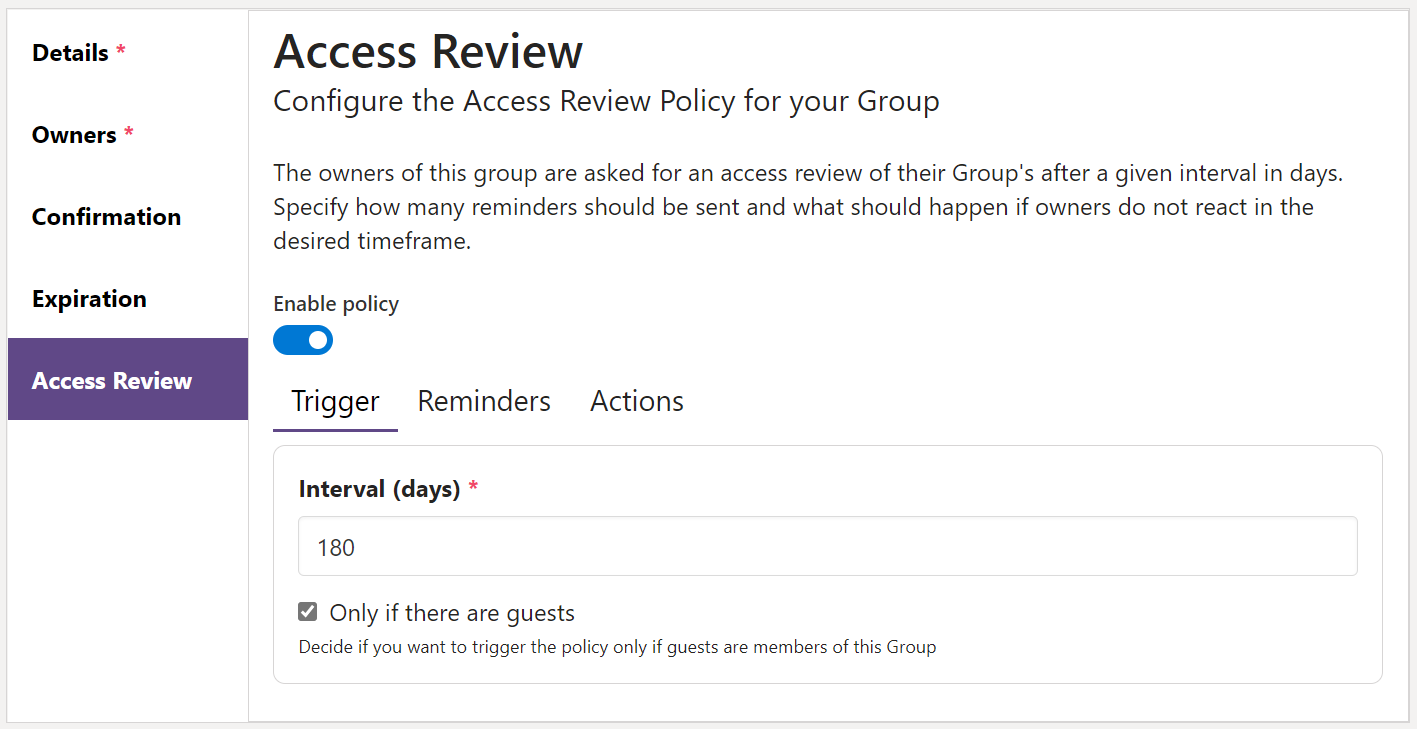Toggle the access review policy switch
Viewport: 1417px width, 729px height.
tap(303, 340)
